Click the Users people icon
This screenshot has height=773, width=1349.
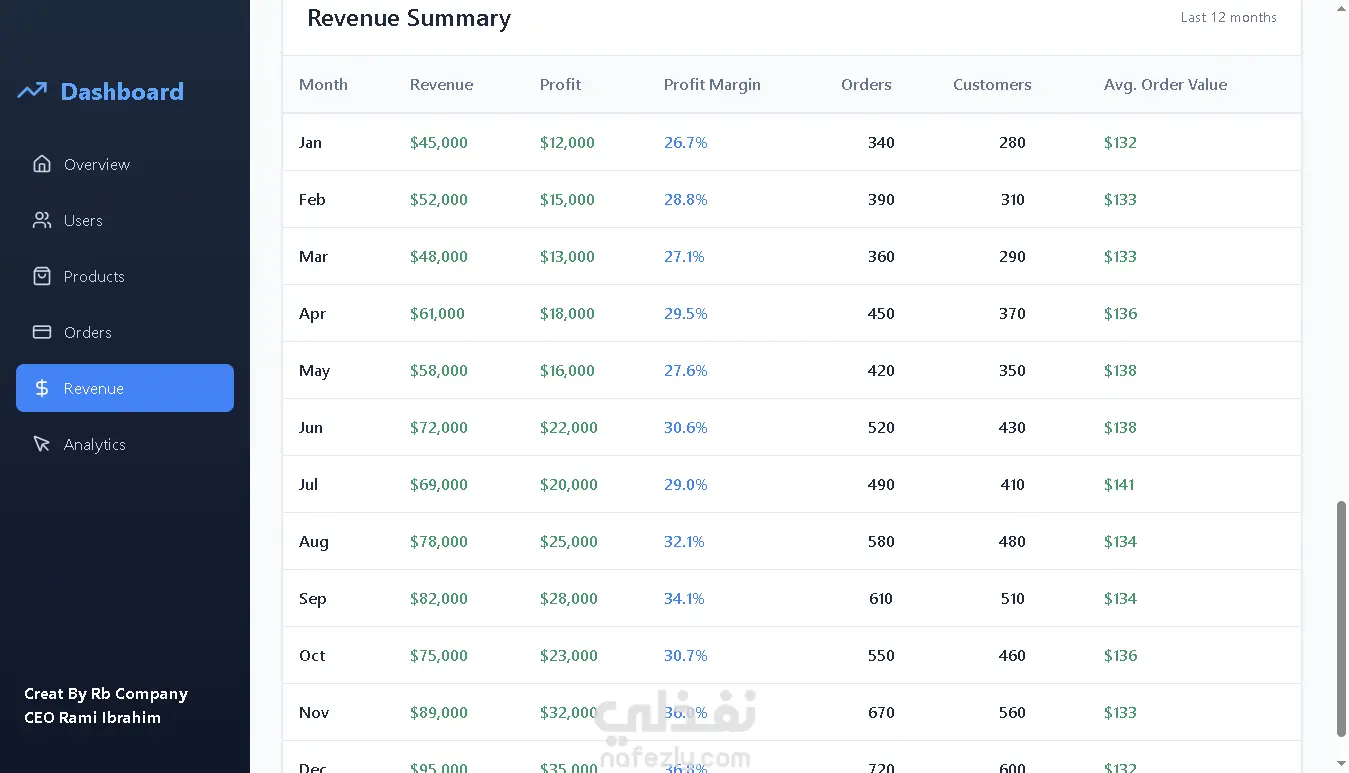pos(42,220)
